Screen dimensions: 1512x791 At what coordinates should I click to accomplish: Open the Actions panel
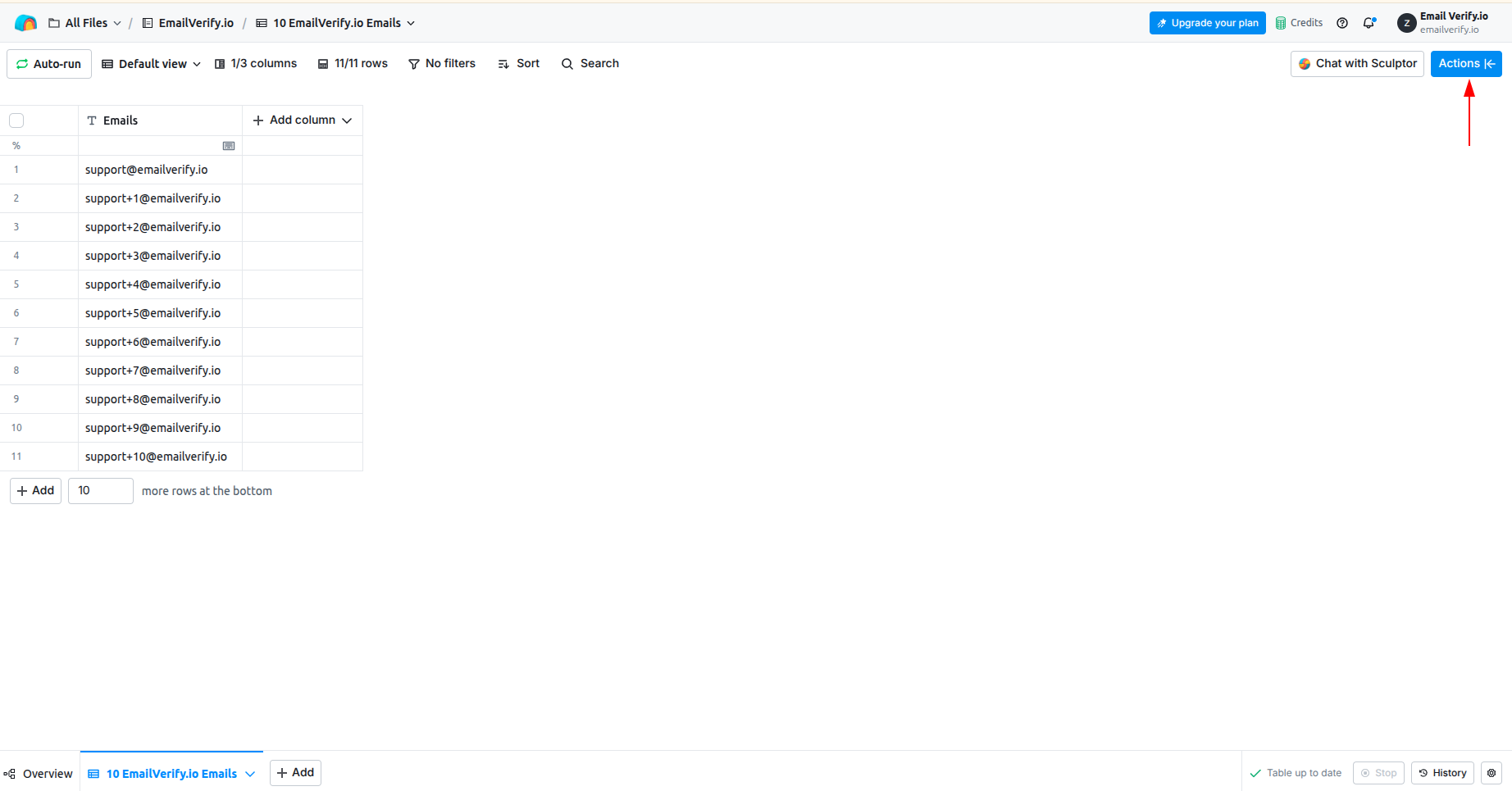tap(1466, 64)
